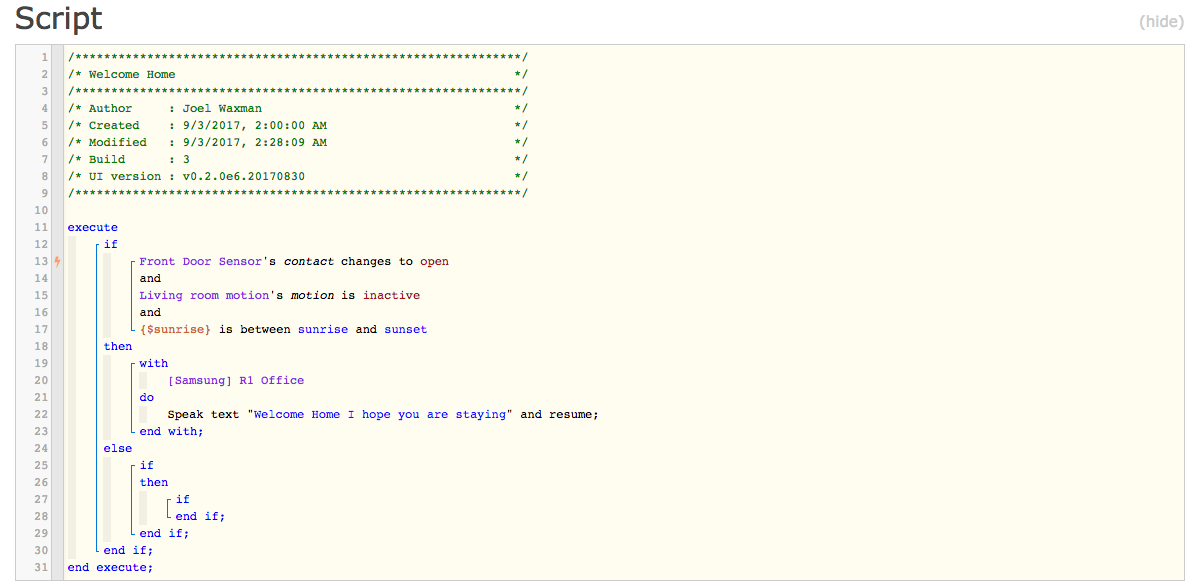The width and height of the screenshot is (1194, 586).
Task: Click the "Speak text" command on line 22
Action: coord(204,415)
